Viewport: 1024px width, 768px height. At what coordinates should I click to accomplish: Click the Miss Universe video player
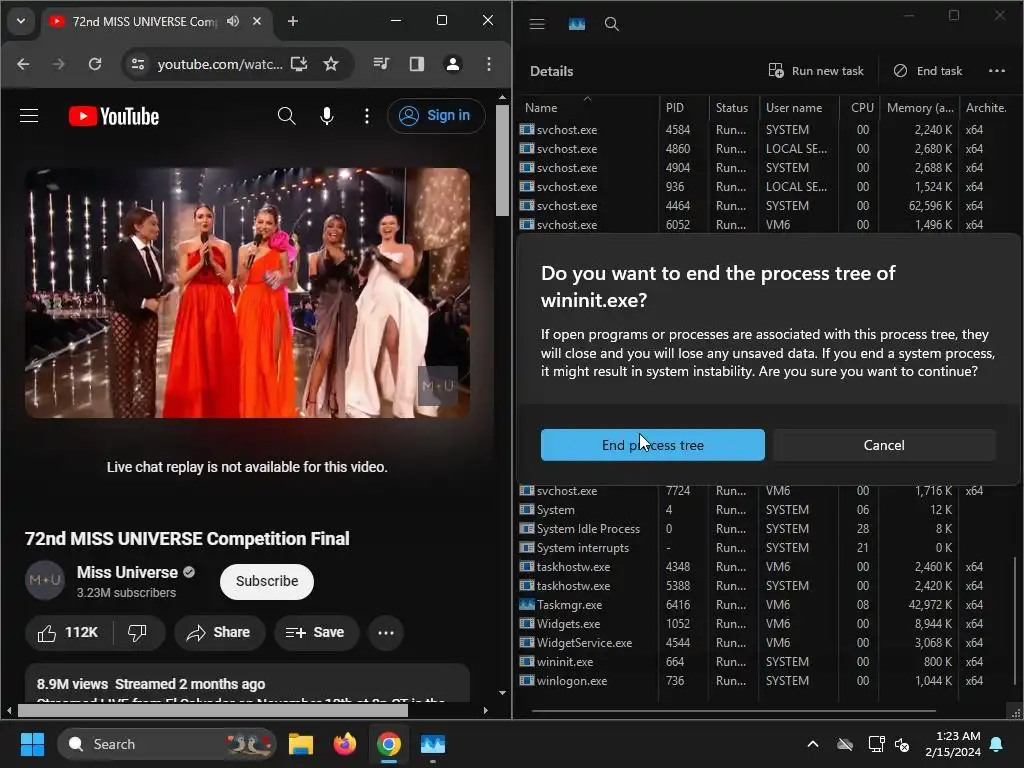247,293
